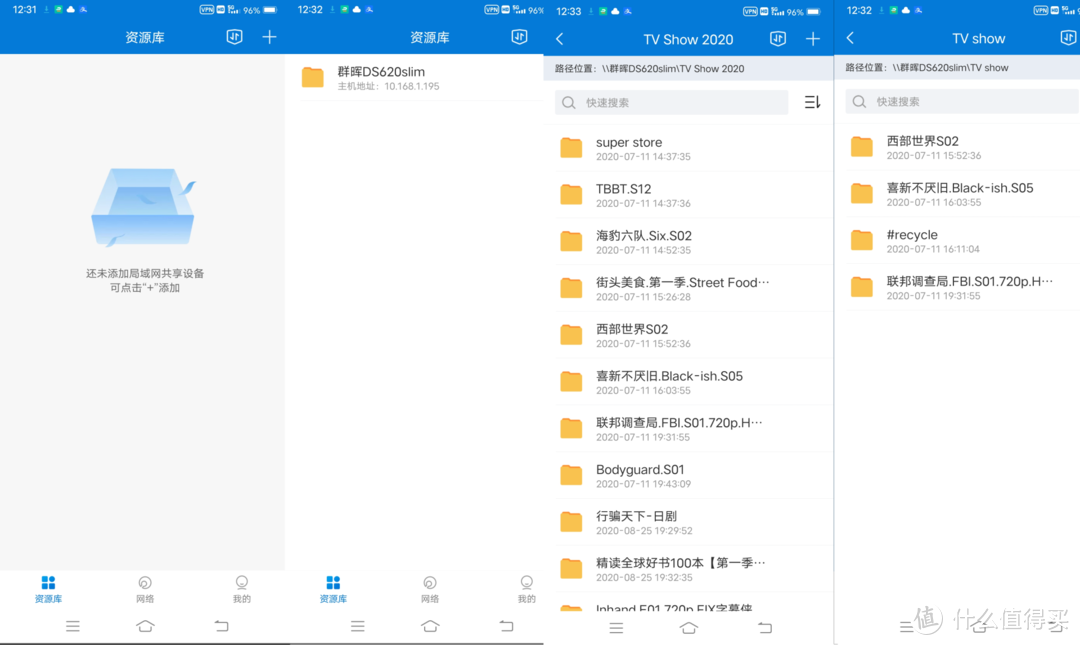Viewport: 1080px width, 645px height.
Task: Tap the transfer icon on the TV Show 2020 screen
Action: pos(777,39)
